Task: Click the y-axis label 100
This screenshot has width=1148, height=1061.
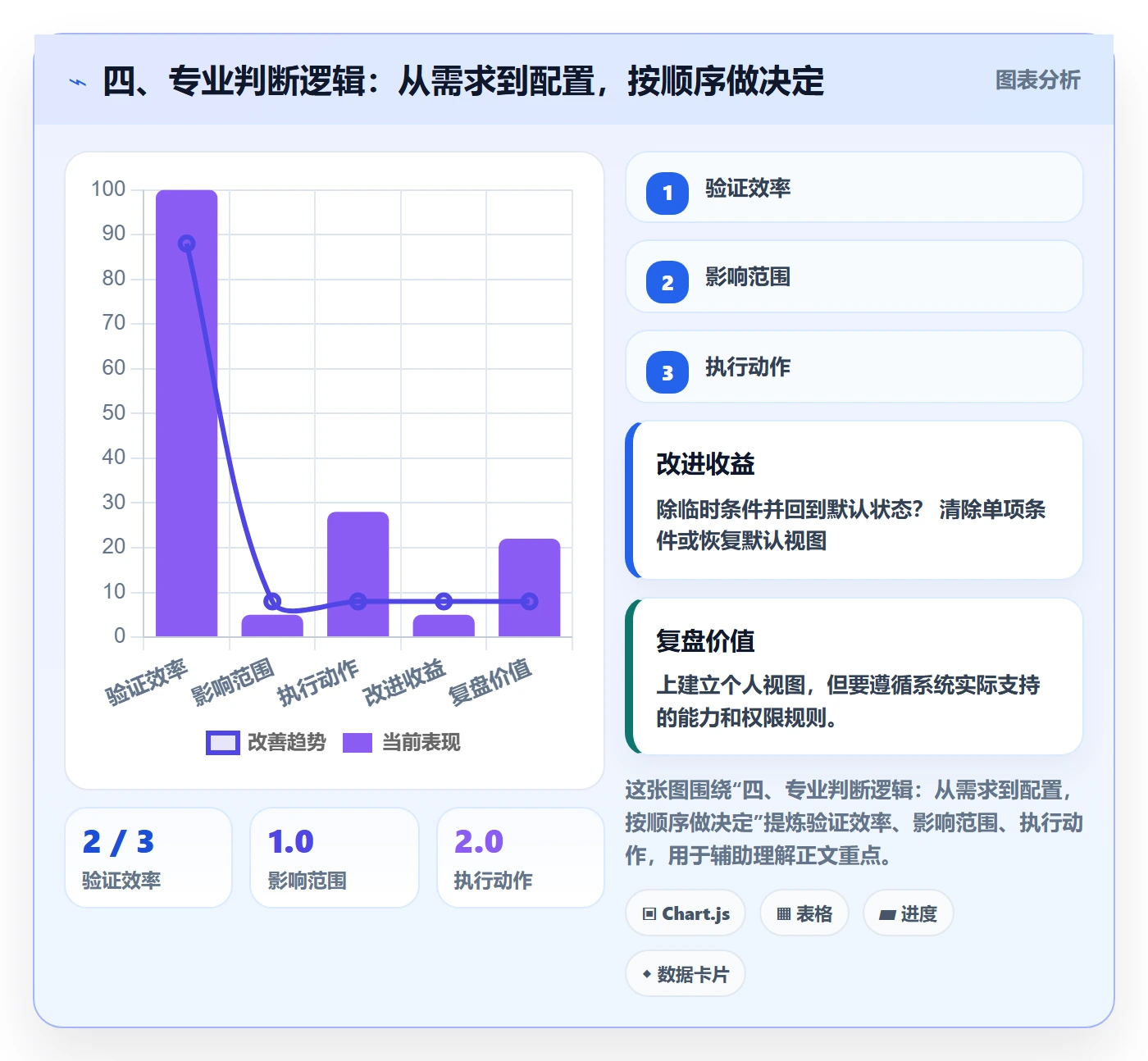Action: pyautogui.click(x=108, y=189)
